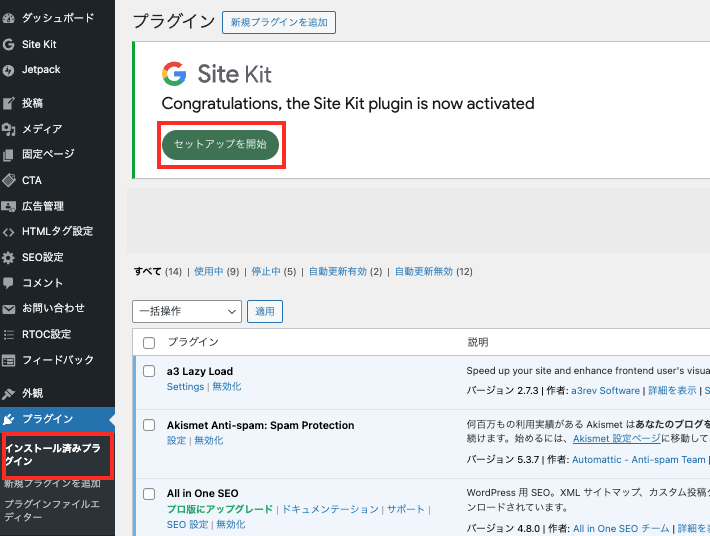This screenshot has height=536, width=710.
Task: Click SEO 設定 link under All in One SEO
Action: 187,525
